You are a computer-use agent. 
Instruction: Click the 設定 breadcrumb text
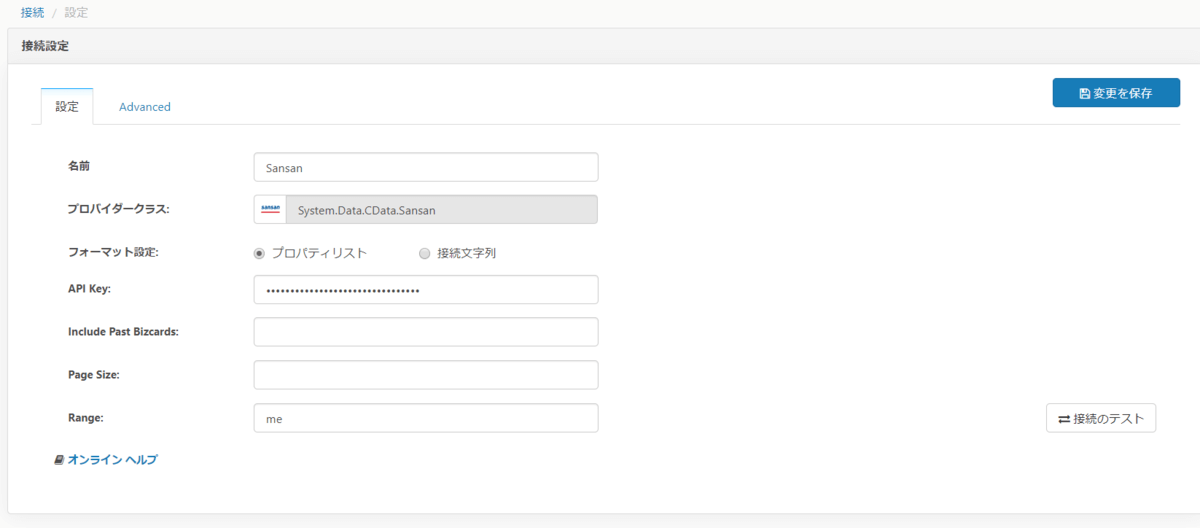pyautogui.click(x=76, y=12)
